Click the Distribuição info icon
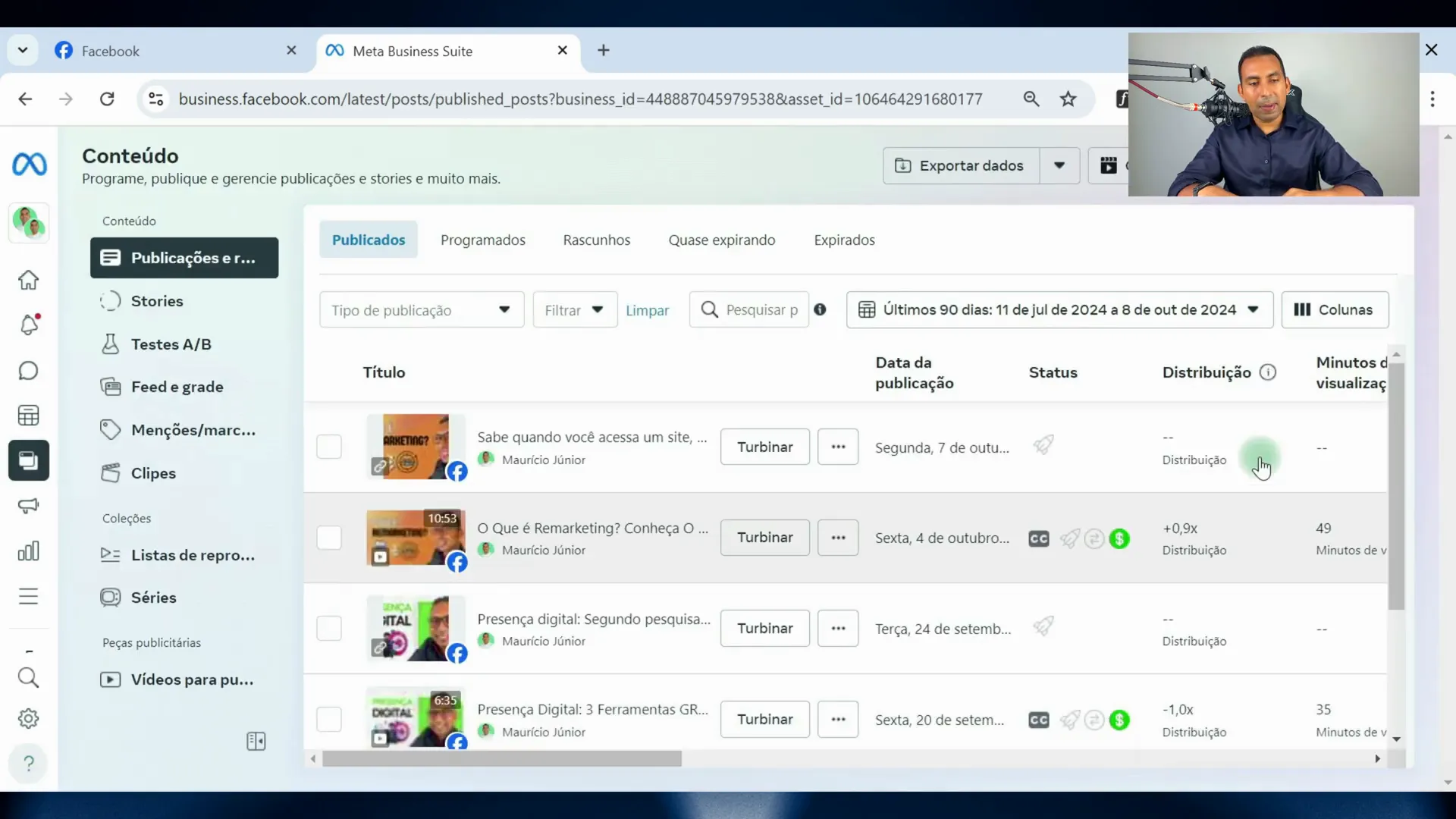Image resolution: width=1456 pixels, height=819 pixels. tap(1268, 372)
